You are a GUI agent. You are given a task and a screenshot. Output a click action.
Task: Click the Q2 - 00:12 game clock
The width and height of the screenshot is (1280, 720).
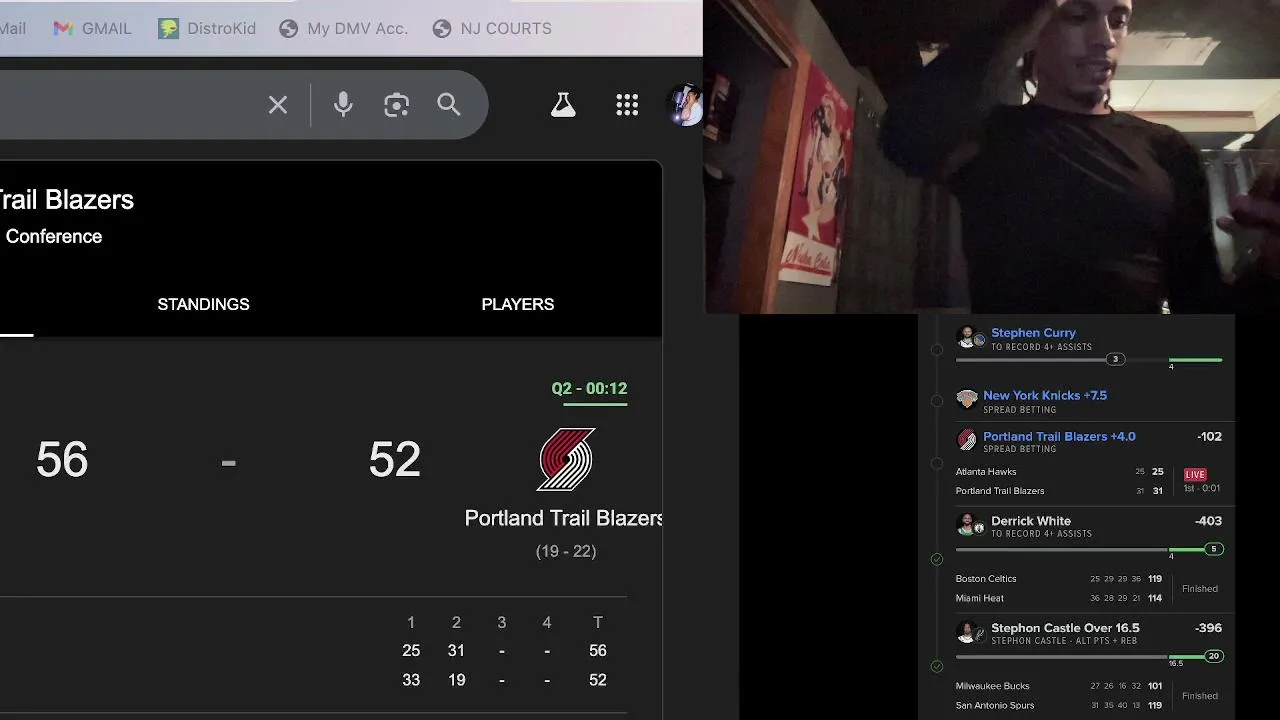coord(589,389)
